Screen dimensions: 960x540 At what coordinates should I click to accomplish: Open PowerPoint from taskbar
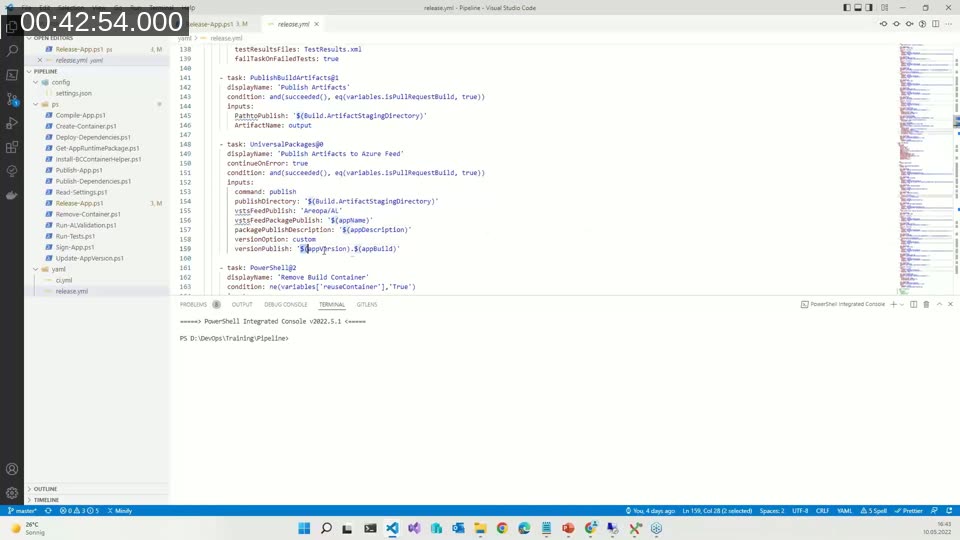pyautogui.click(x=568, y=528)
